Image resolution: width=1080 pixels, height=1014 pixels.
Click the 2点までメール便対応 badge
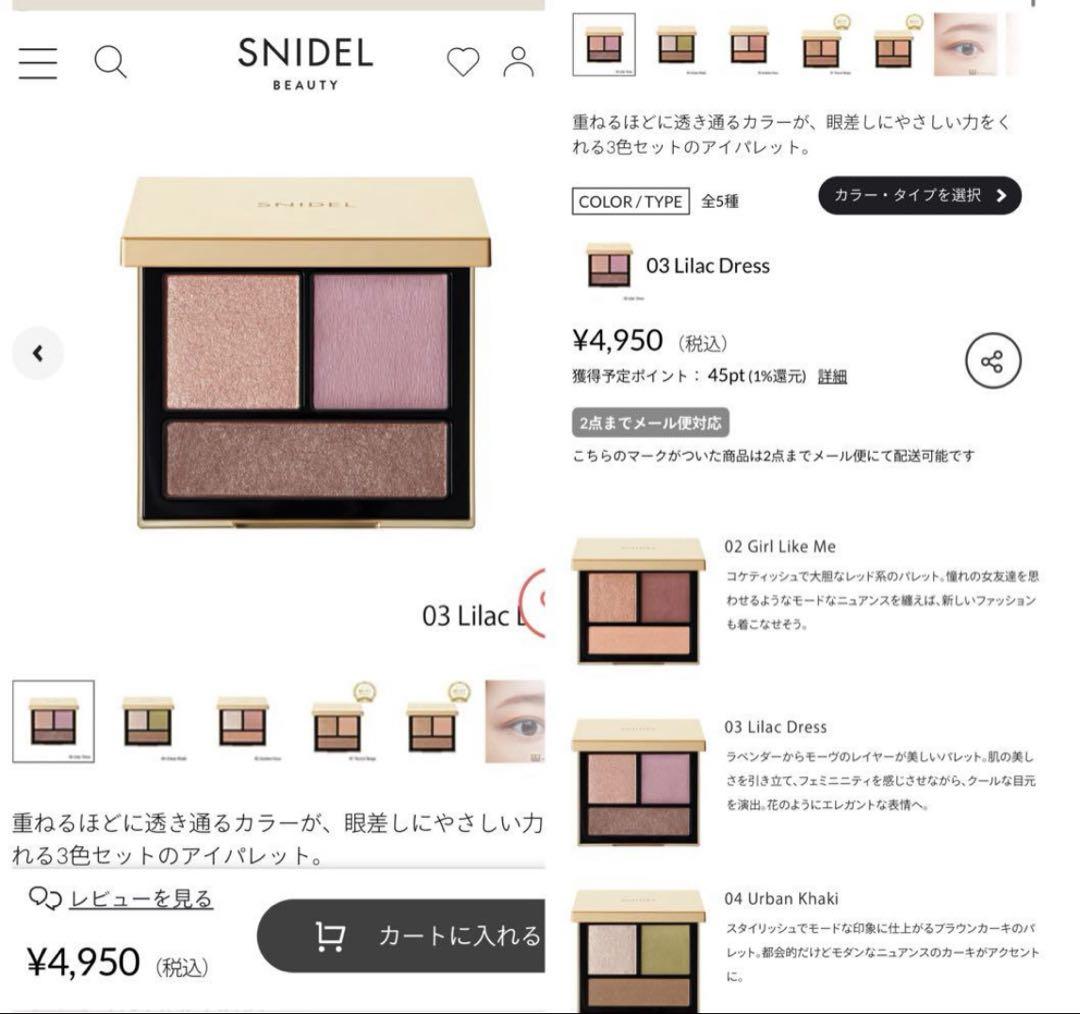click(650, 422)
